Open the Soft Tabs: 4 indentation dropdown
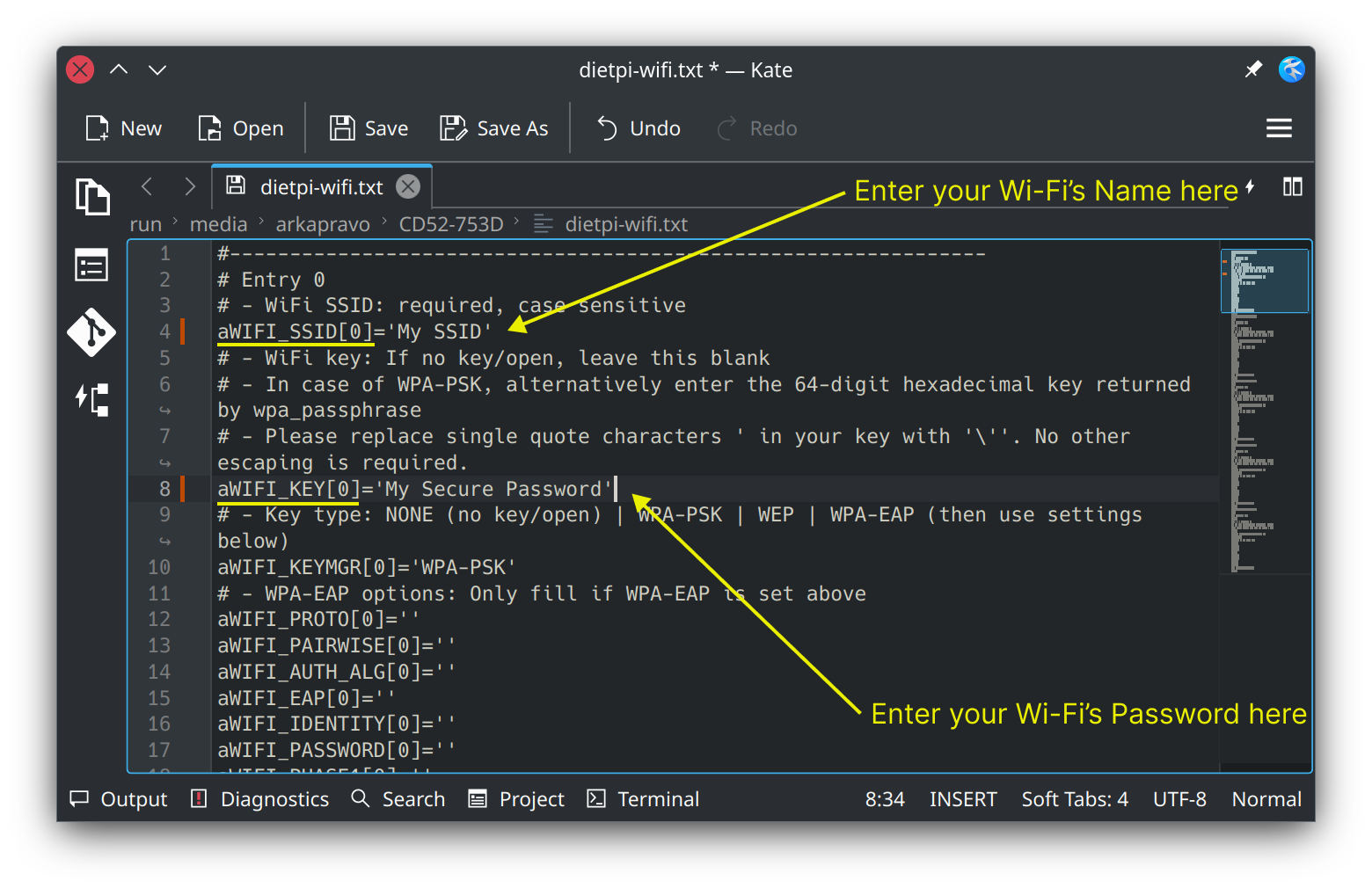Viewport: 1372px width, 888px height. [1074, 799]
